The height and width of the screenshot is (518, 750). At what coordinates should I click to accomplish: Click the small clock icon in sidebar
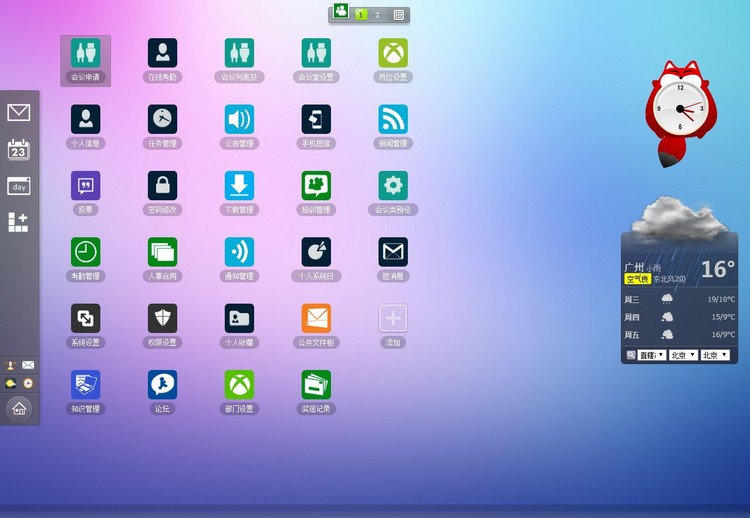28,383
